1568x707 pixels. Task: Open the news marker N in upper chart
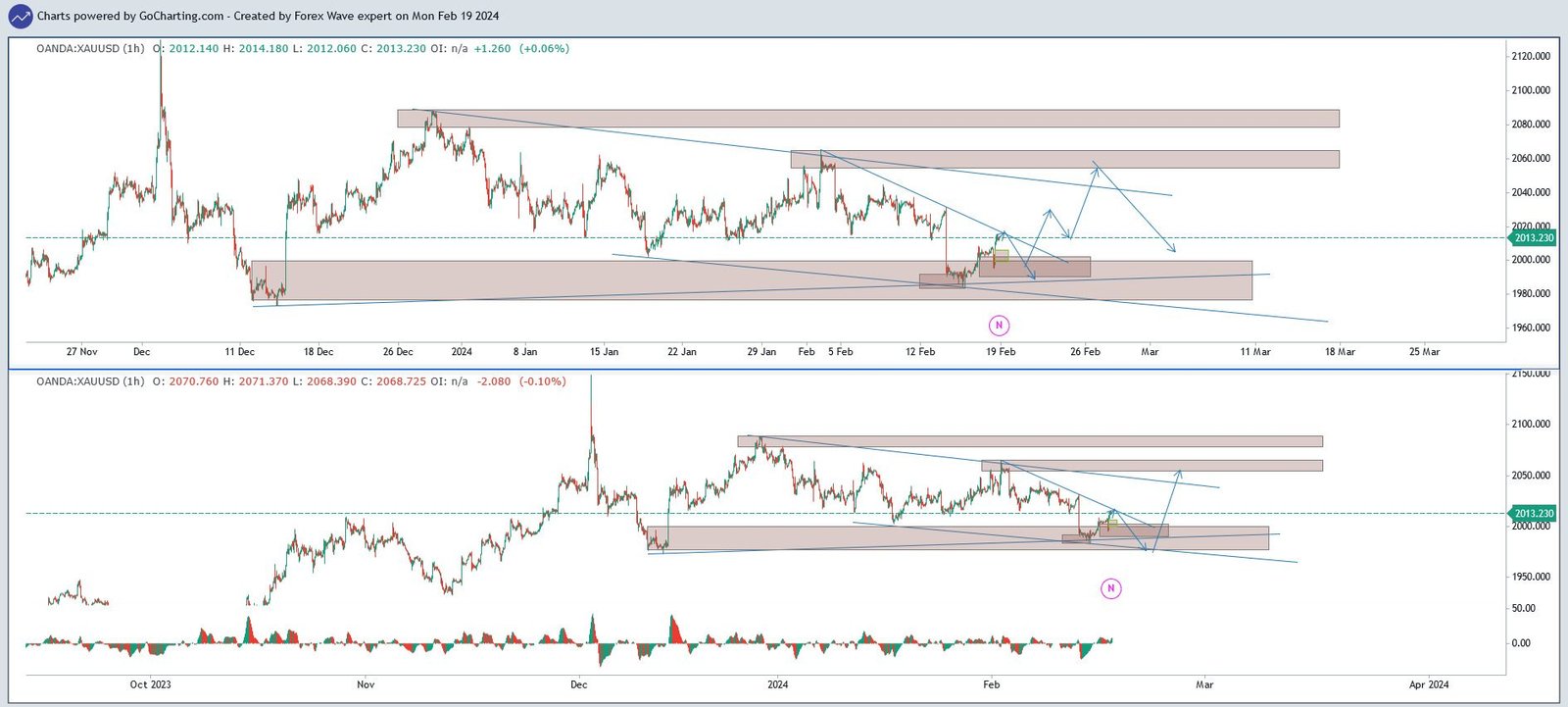tap(999, 325)
